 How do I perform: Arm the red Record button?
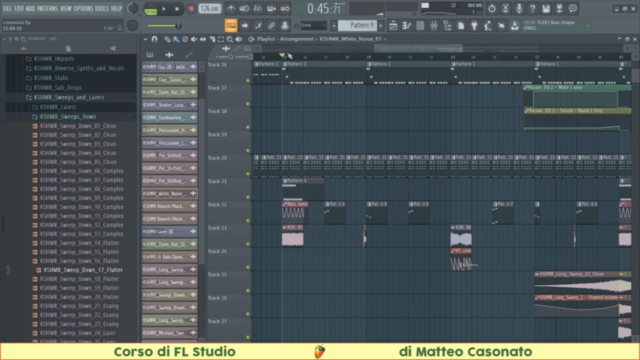coord(191,9)
